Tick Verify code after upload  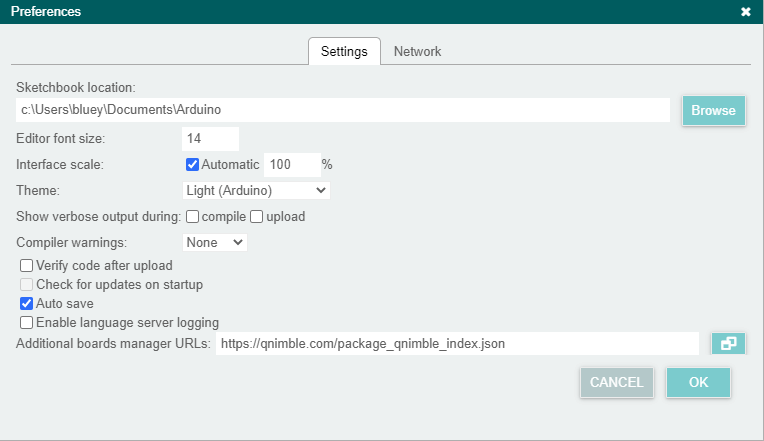tap(27, 266)
